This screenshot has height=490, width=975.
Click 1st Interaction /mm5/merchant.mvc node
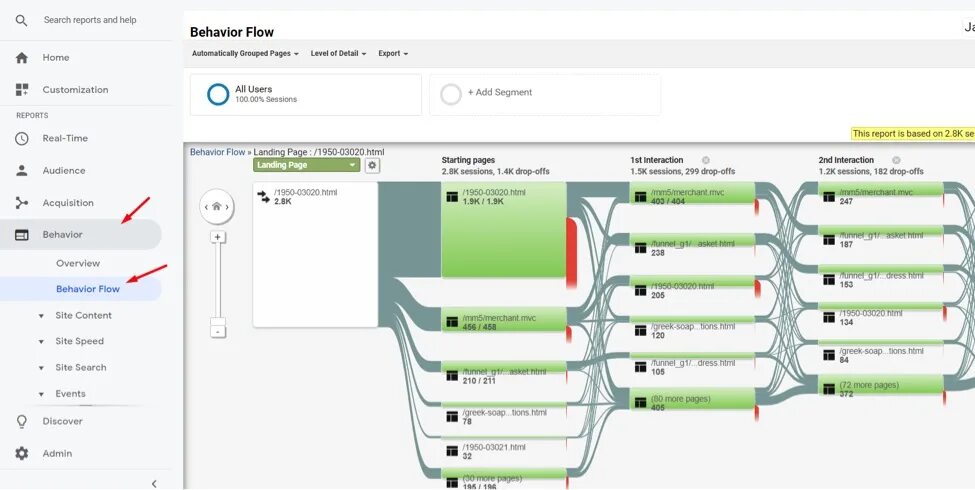point(692,194)
